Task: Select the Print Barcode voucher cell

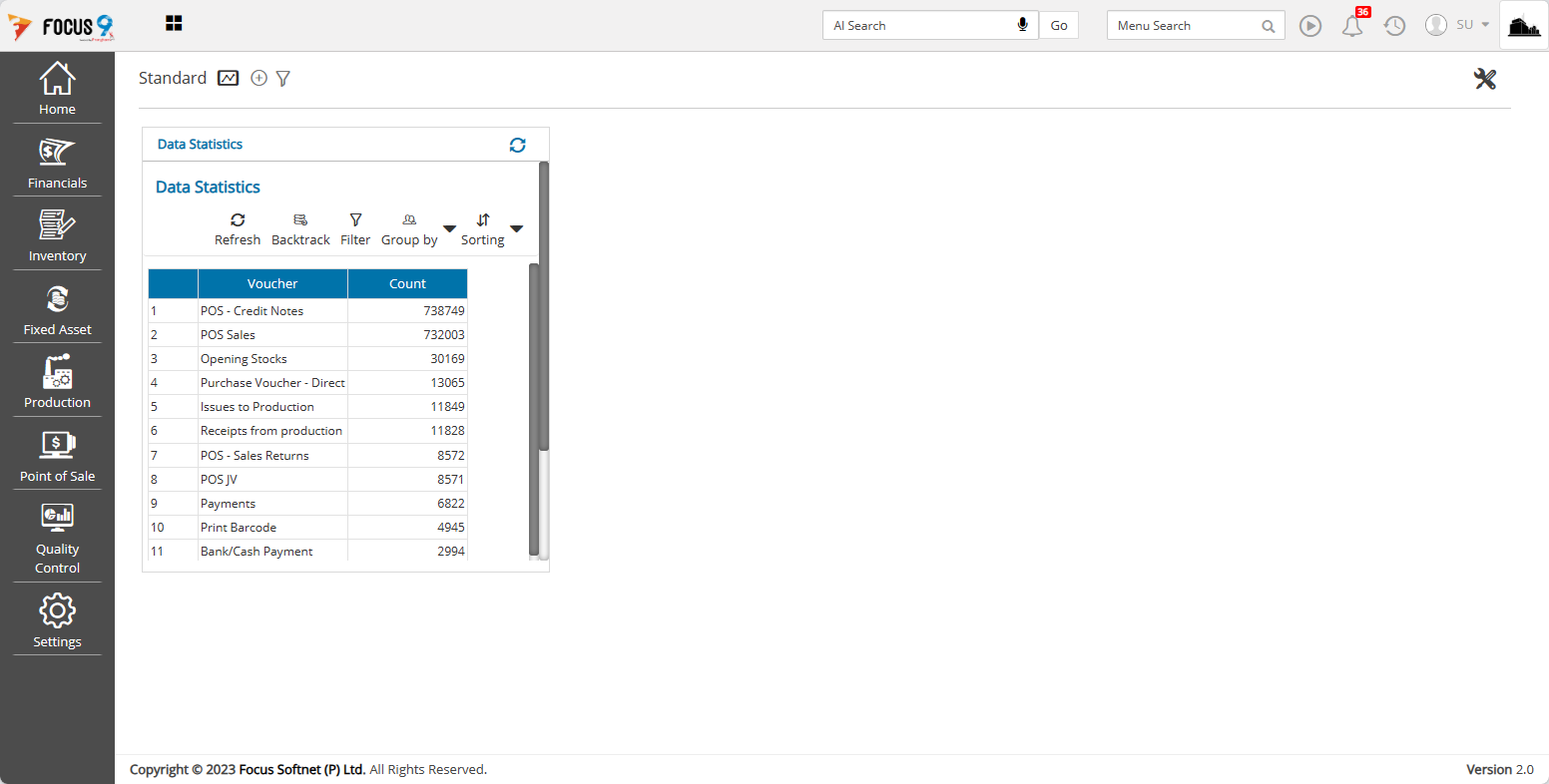Action: 272,528
